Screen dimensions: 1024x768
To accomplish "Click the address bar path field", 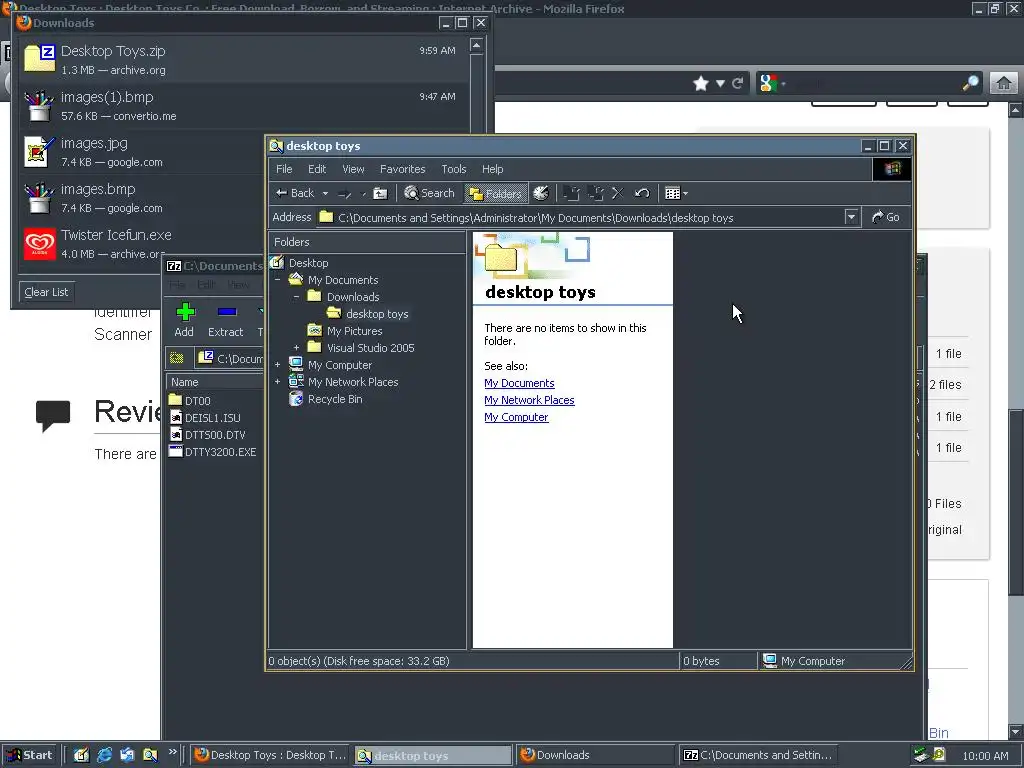I will (x=580, y=217).
